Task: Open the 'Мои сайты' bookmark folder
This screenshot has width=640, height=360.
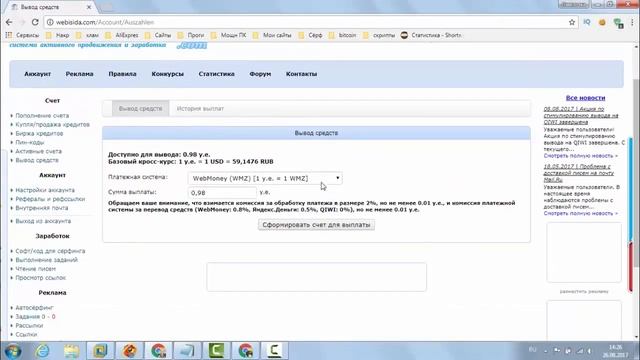Action: (x=272, y=36)
